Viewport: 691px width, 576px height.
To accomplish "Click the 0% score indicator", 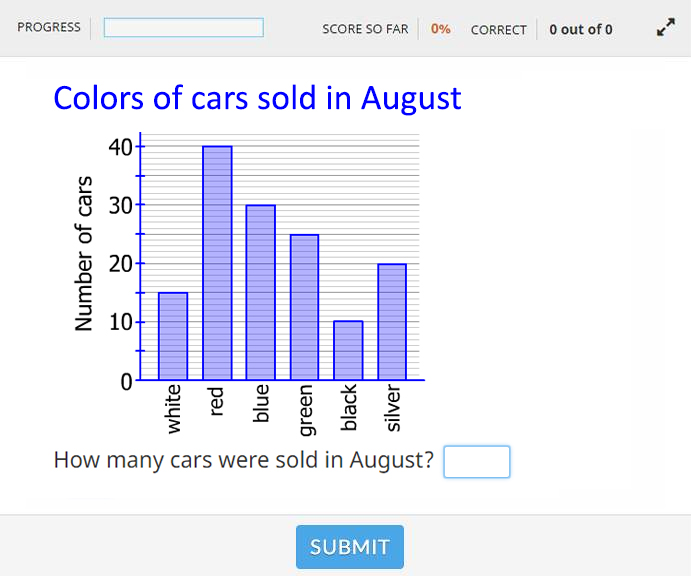I will 441,29.
